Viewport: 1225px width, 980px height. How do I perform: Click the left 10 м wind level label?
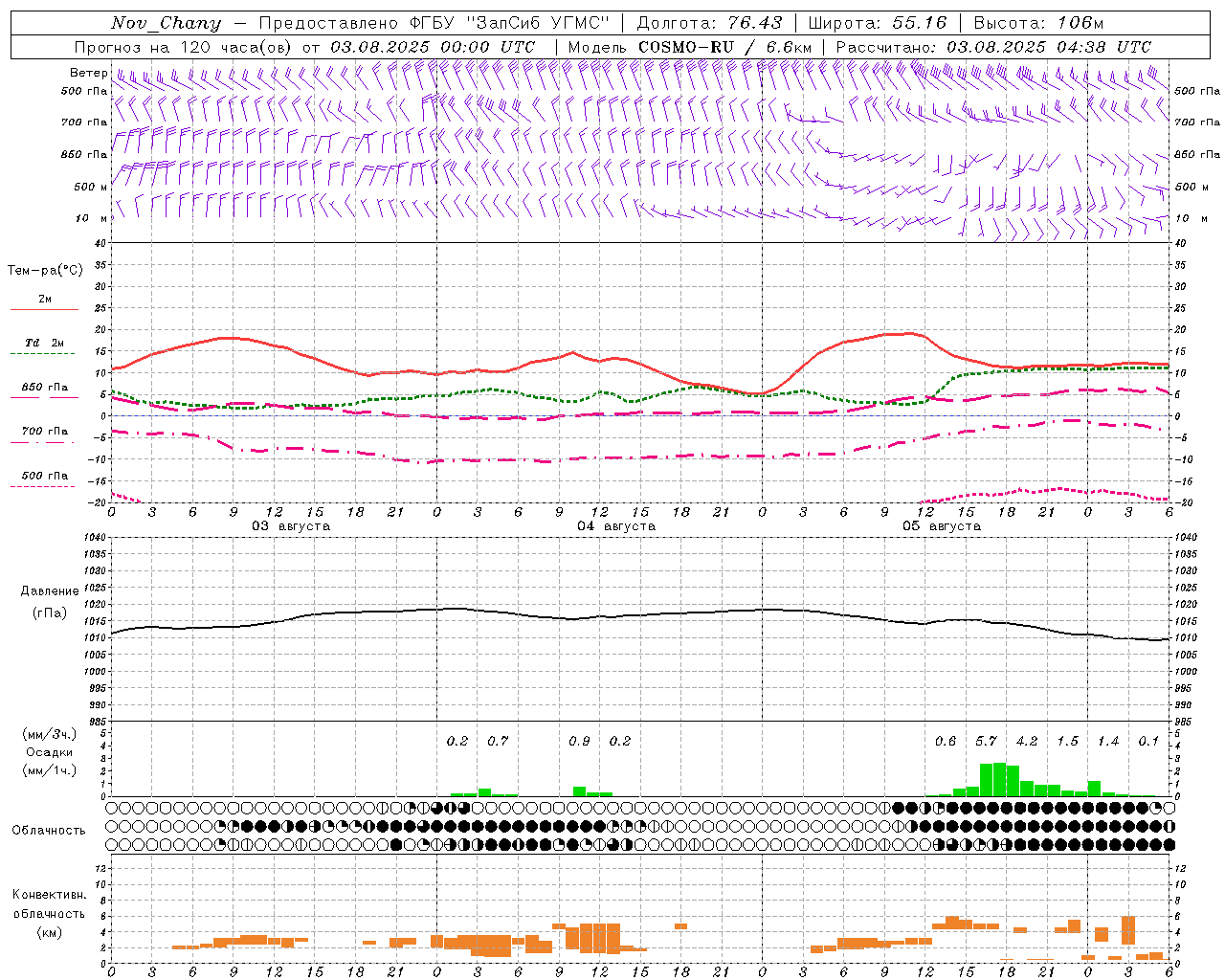click(92, 218)
